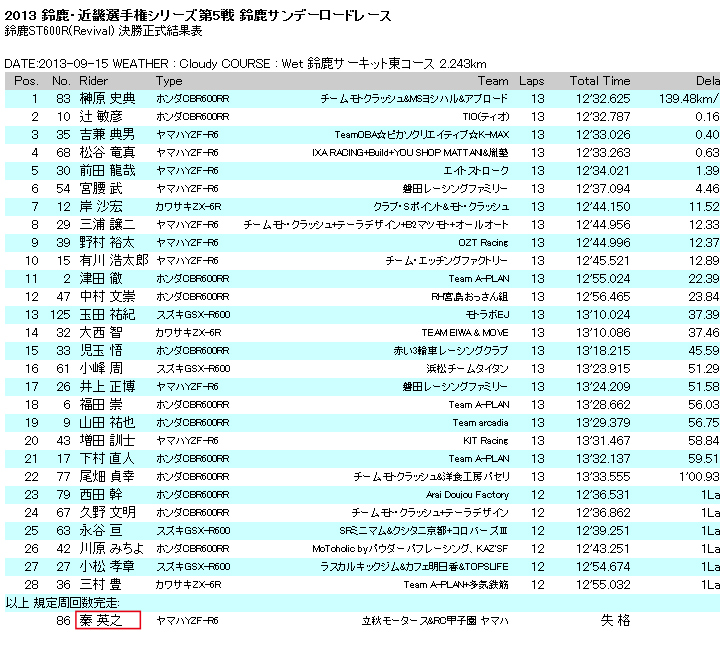
Task: Click rider name 玉田 祐紀
Action: click(x=107, y=314)
